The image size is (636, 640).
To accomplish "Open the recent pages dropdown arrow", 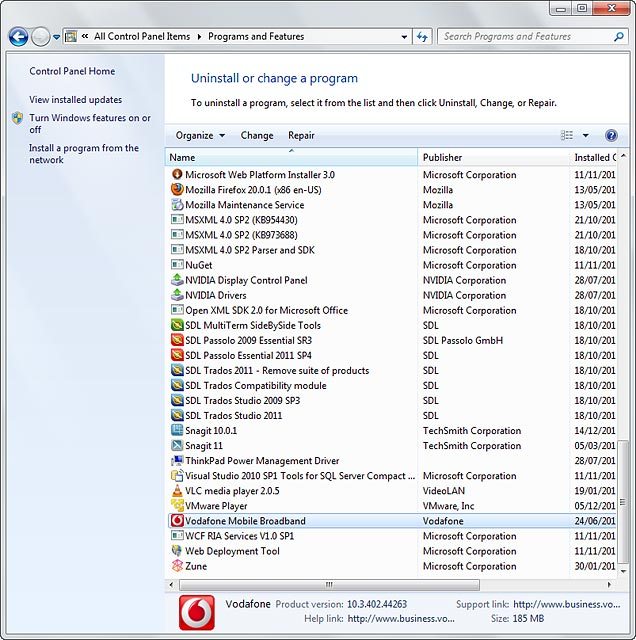I will pyautogui.click(x=57, y=37).
